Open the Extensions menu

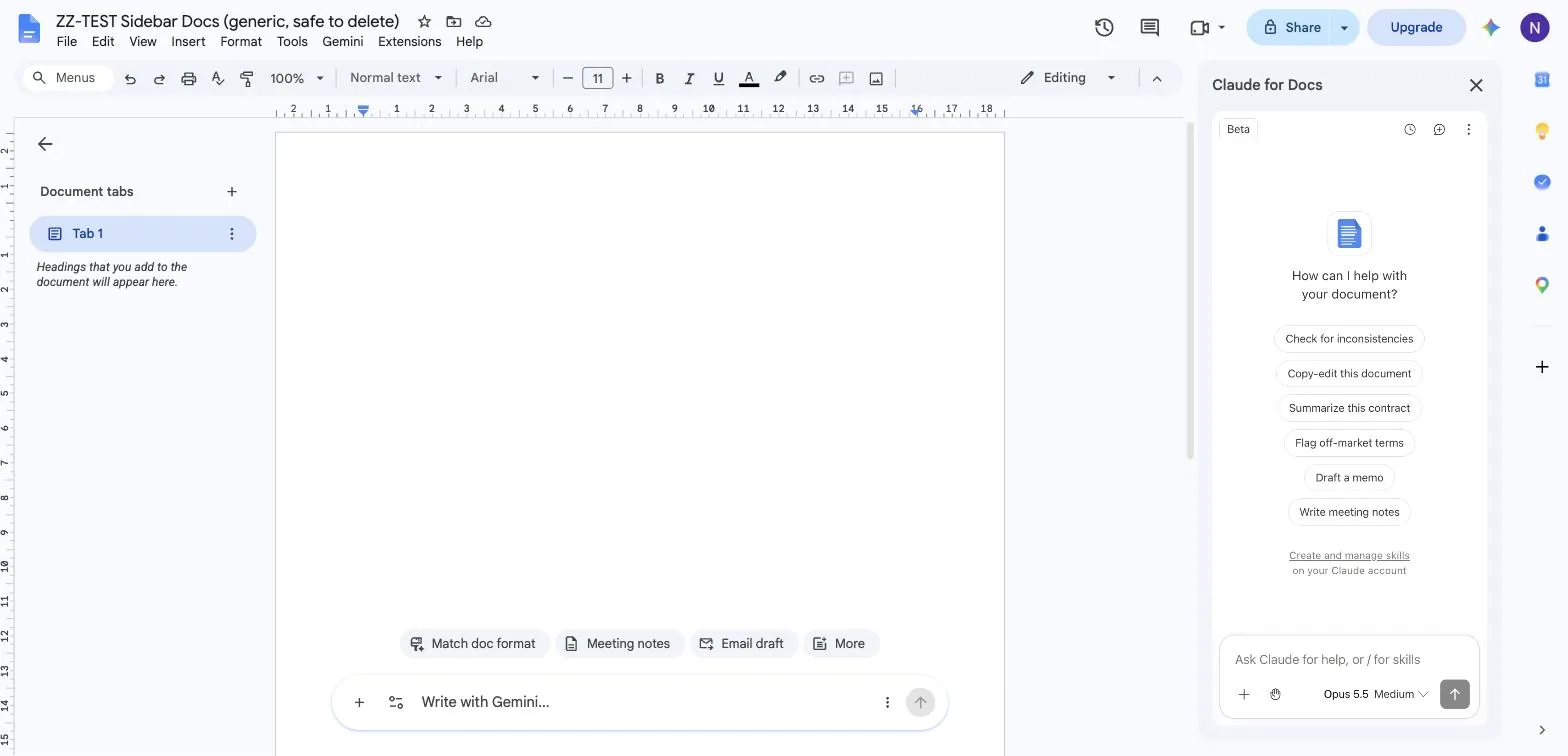pyautogui.click(x=409, y=42)
